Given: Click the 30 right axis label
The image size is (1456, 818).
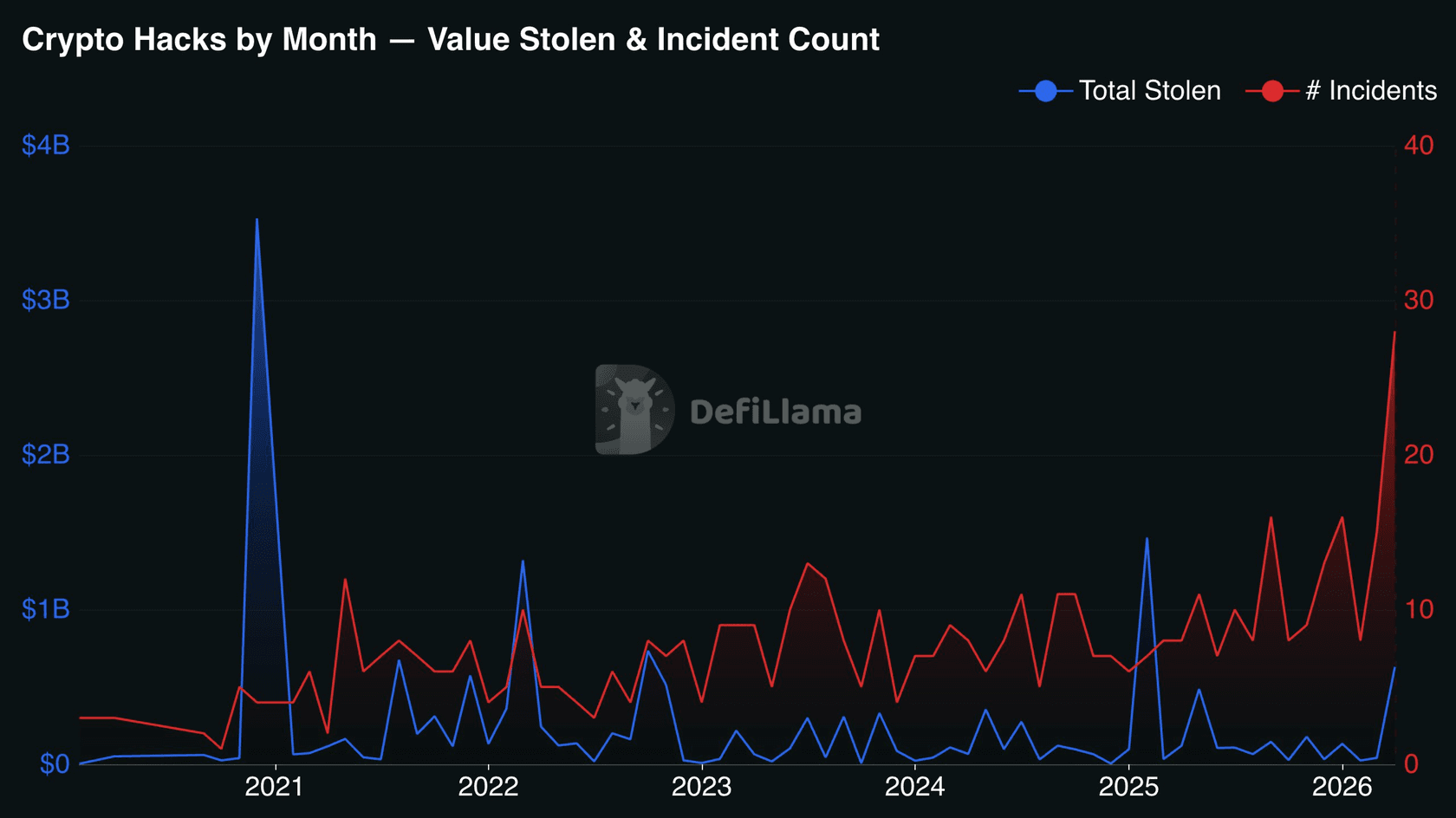Looking at the screenshot, I should 1419,300.
